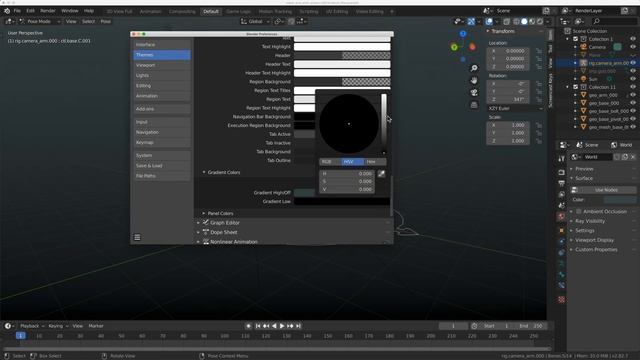Jump to the end frame button
640x360 pixels.
298,326
